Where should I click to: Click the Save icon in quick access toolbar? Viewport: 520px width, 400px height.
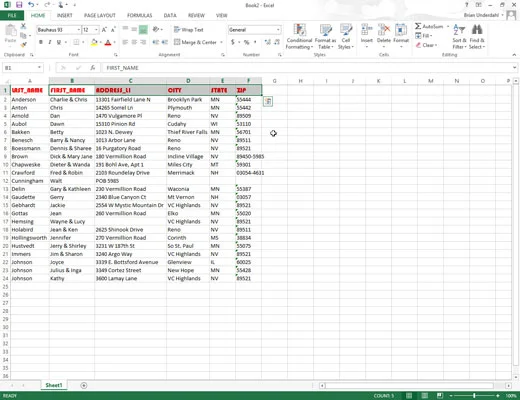click(x=19, y=5)
